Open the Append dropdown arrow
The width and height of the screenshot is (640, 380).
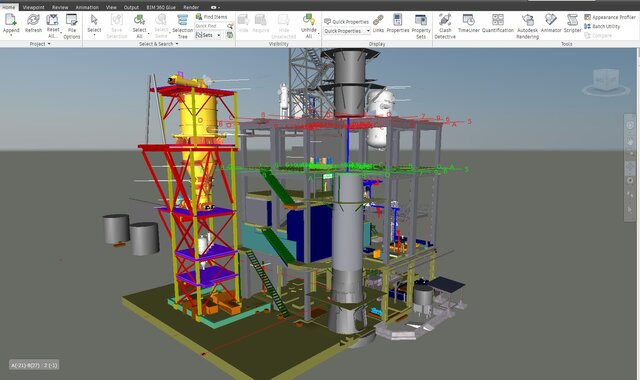(11, 36)
